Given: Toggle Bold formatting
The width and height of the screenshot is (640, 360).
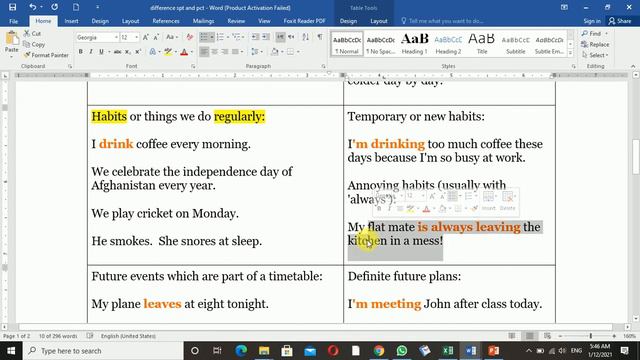Looking at the screenshot, I should pos(80,52).
